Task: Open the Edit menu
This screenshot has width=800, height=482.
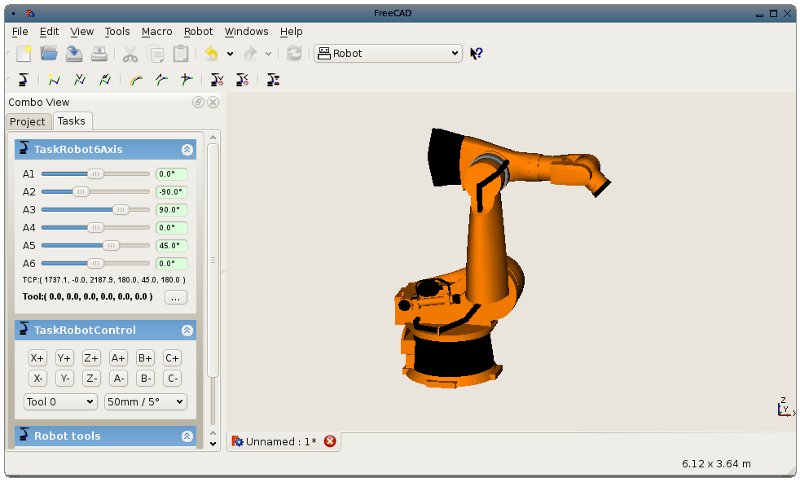Action: (49, 32)
